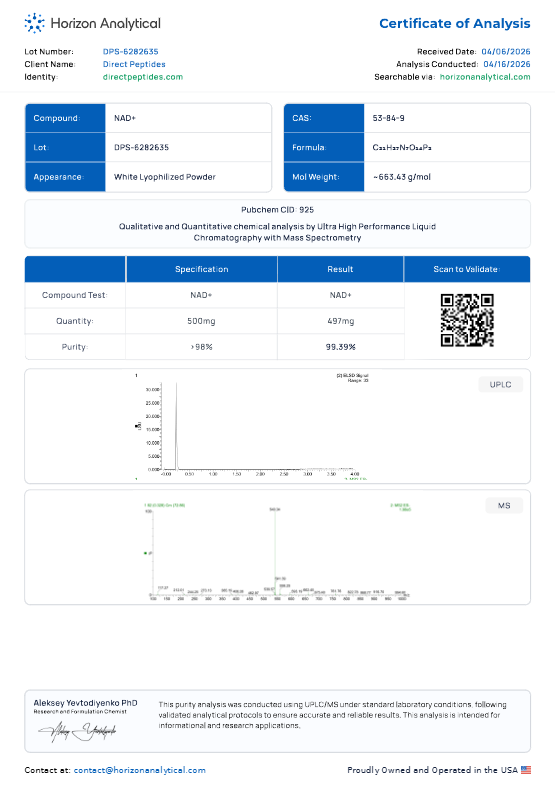This screenshot has width=555, height=785.
Task: Click the CAS: blue label cell
Action: (324, 118)
